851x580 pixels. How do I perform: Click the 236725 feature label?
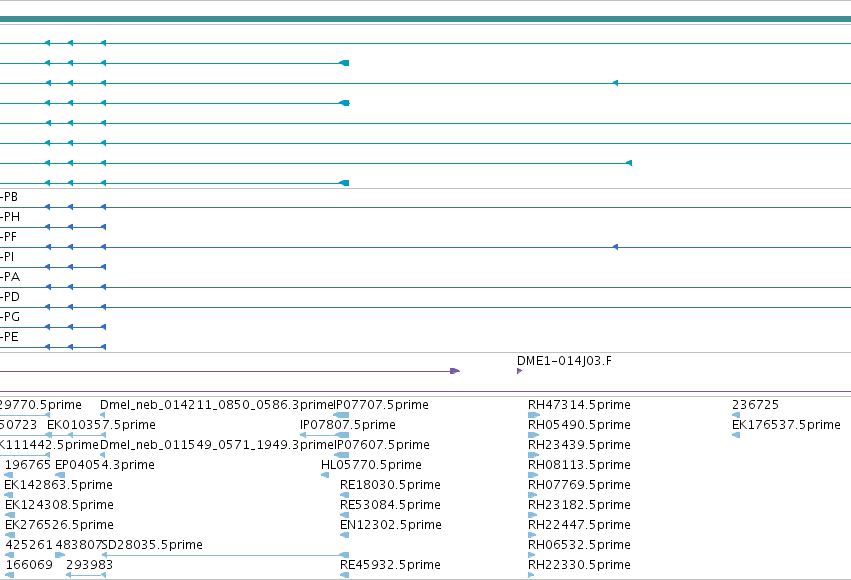755,405
